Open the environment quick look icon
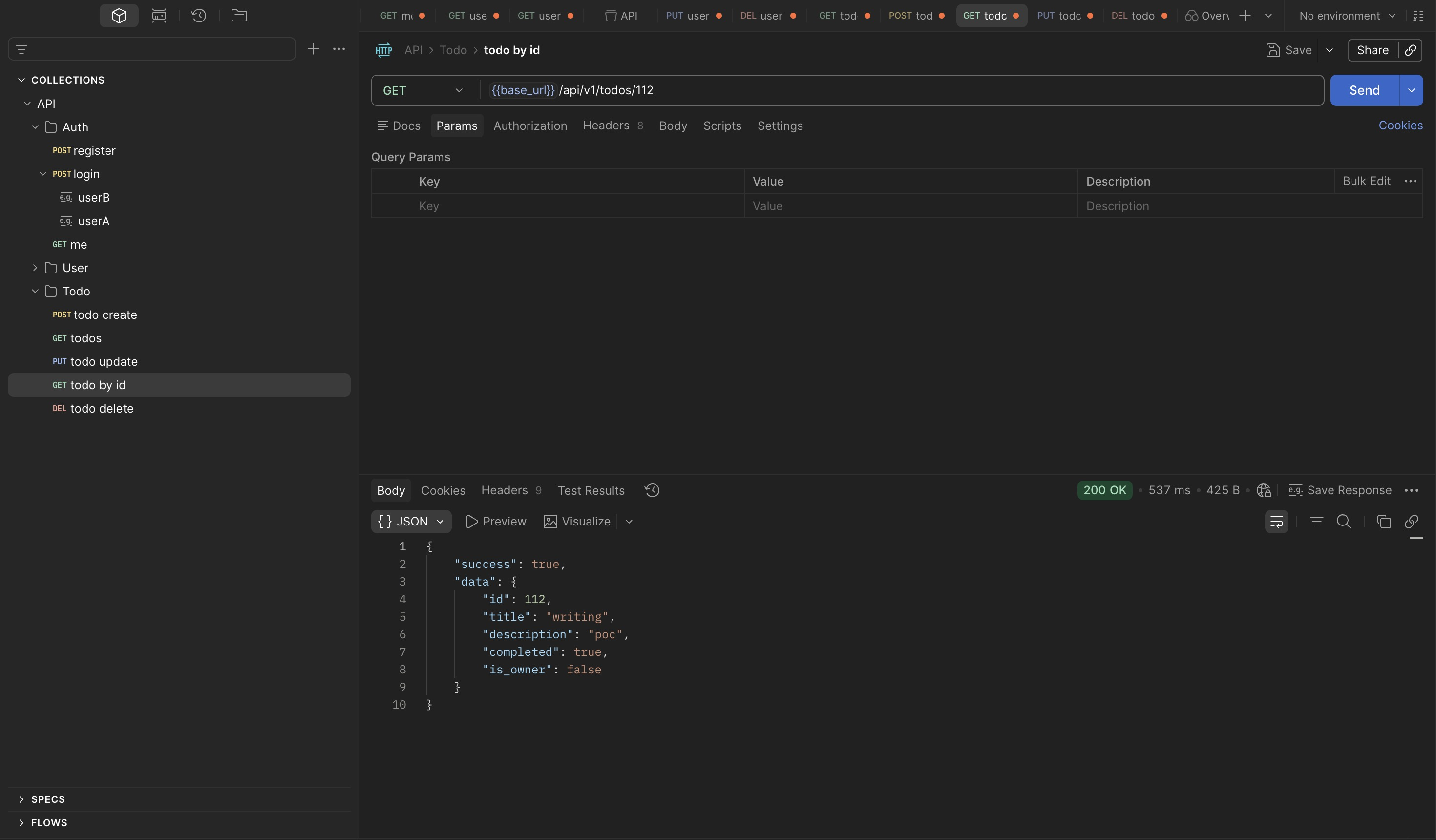Screen dimensions: 1436x840 (1418, 16)
